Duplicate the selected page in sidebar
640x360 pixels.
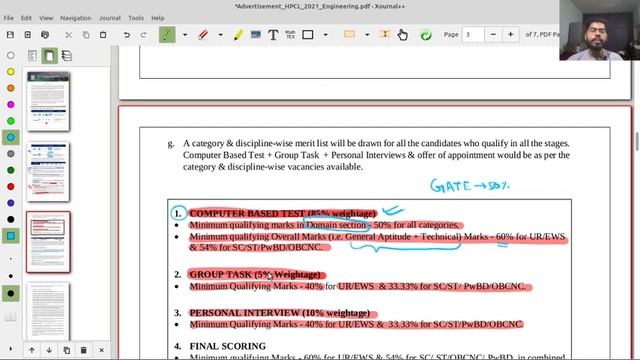point(67,350)
